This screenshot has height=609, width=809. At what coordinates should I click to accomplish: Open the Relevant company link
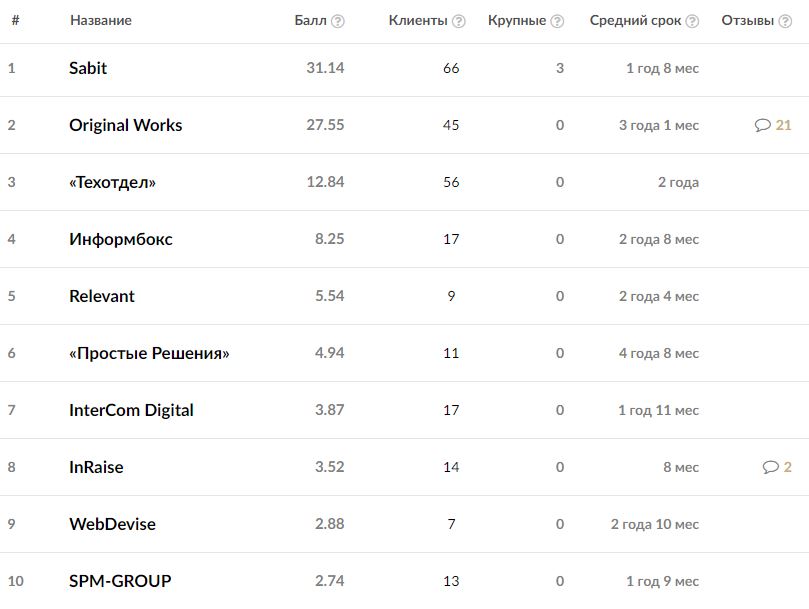pos(101,296)
